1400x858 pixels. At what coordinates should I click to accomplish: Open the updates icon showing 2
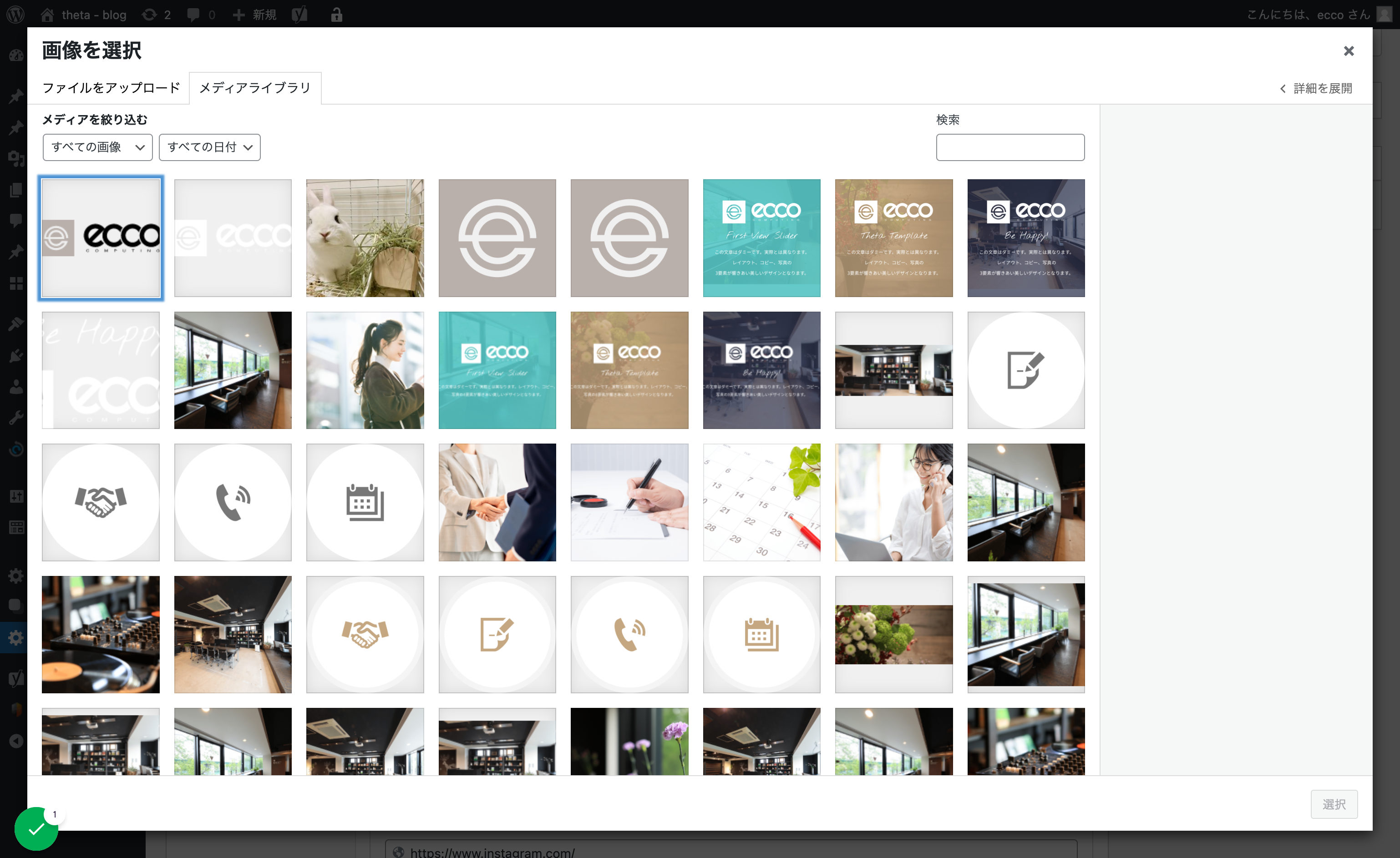click(156, 14)
